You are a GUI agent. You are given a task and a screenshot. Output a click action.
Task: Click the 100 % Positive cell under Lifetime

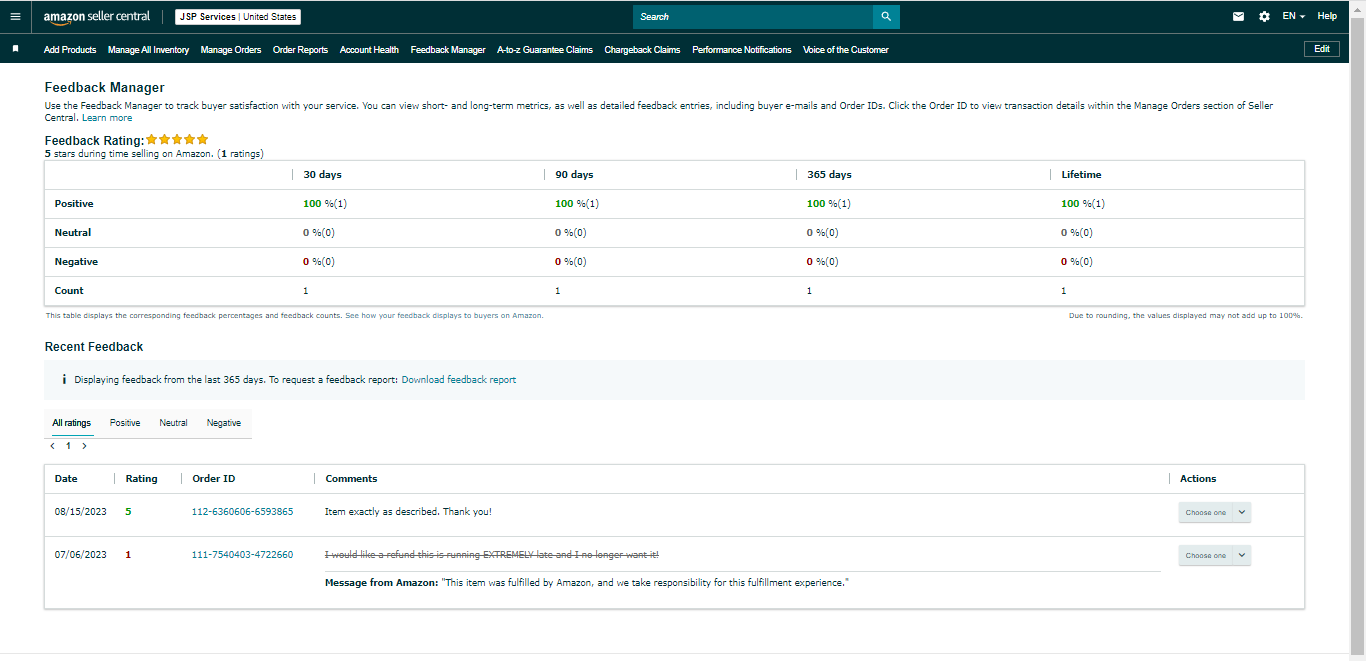(1083, 204)
